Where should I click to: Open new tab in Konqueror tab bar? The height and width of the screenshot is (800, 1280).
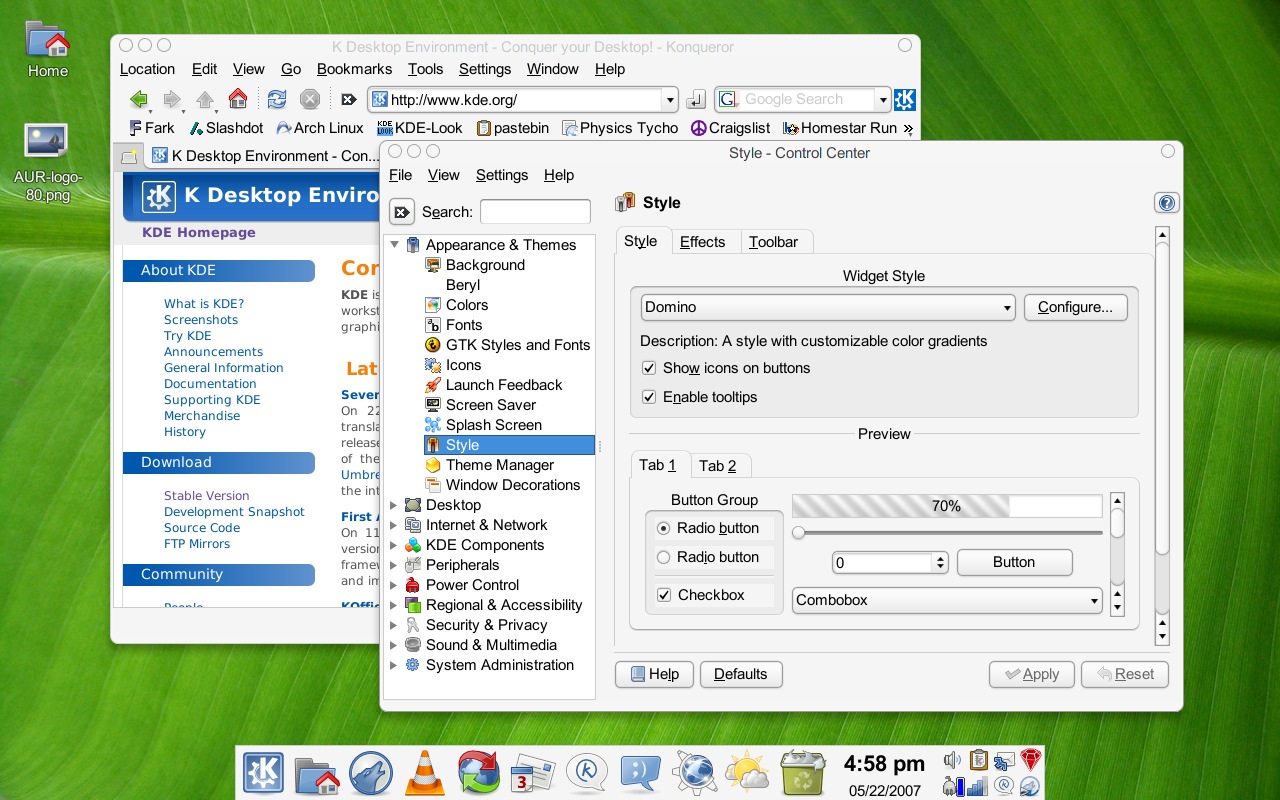[128, 156]
